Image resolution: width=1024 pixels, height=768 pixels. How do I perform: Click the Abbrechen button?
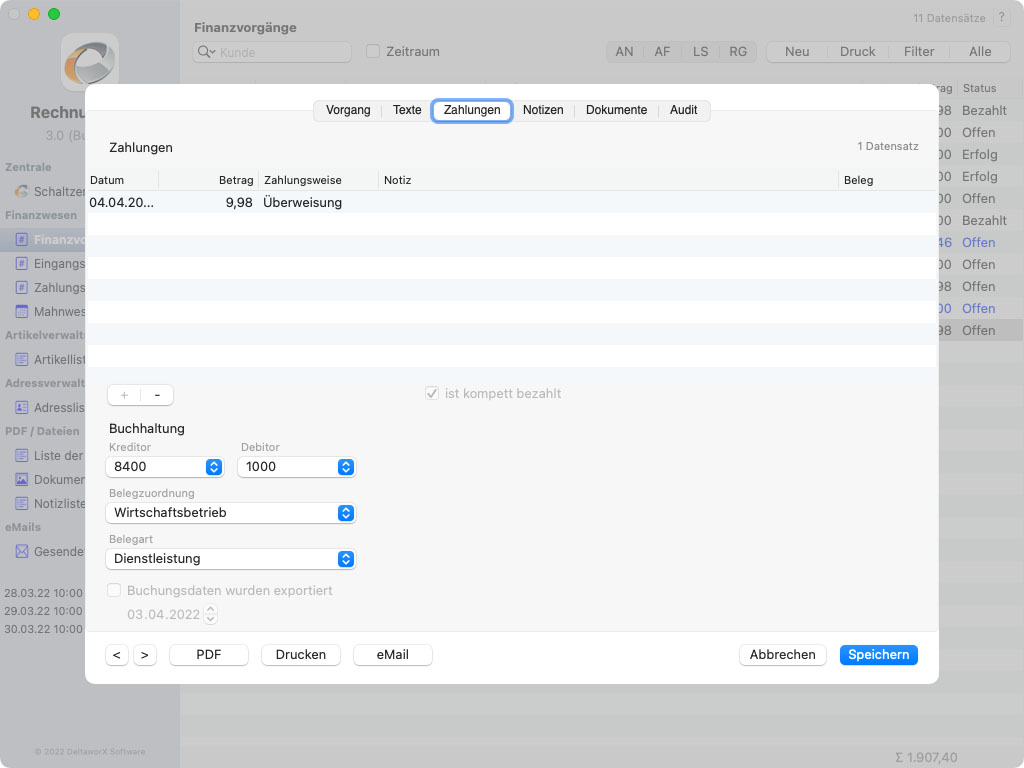tap(782, 655)
